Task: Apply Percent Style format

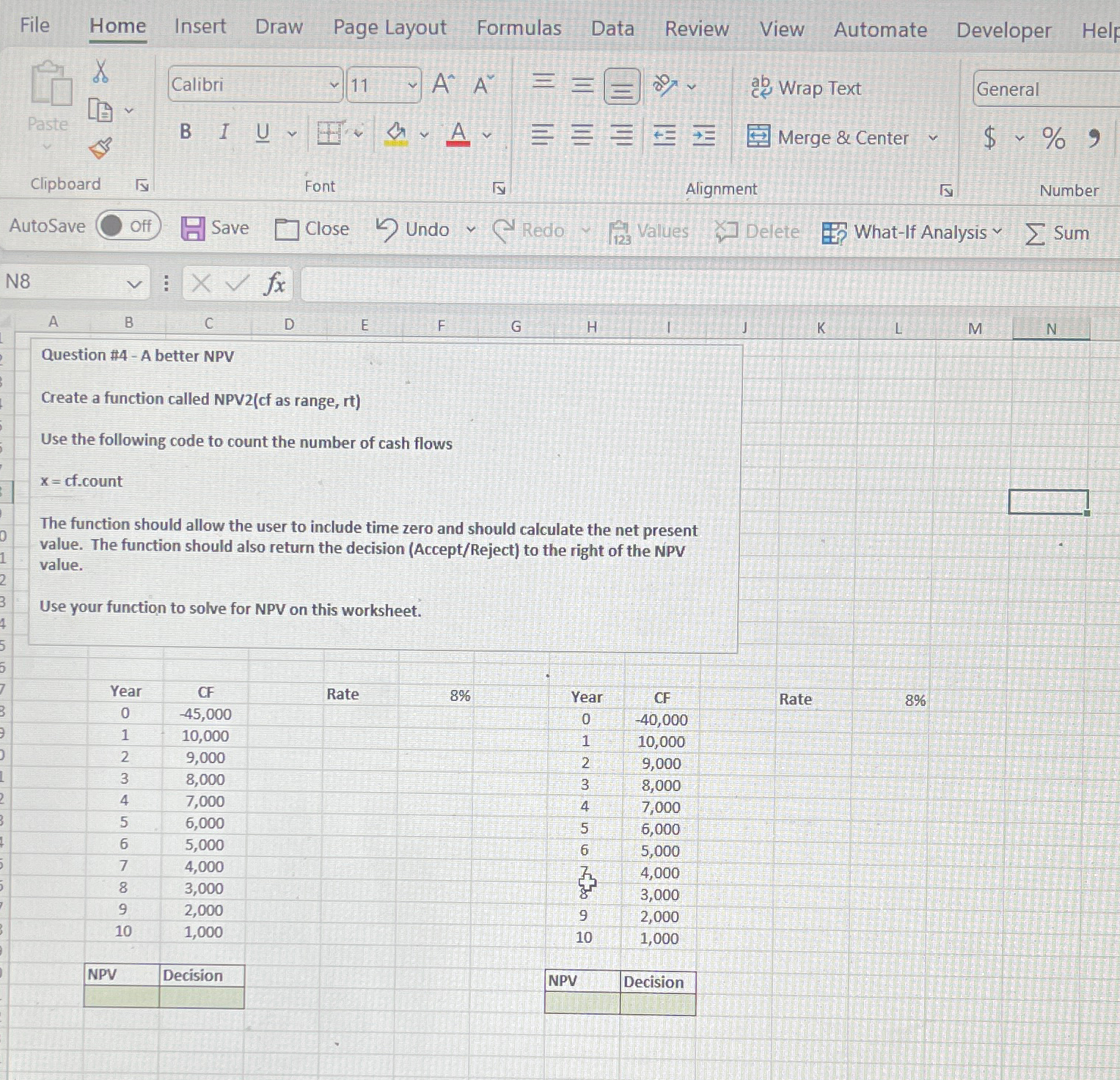Action: (1053, 138)
